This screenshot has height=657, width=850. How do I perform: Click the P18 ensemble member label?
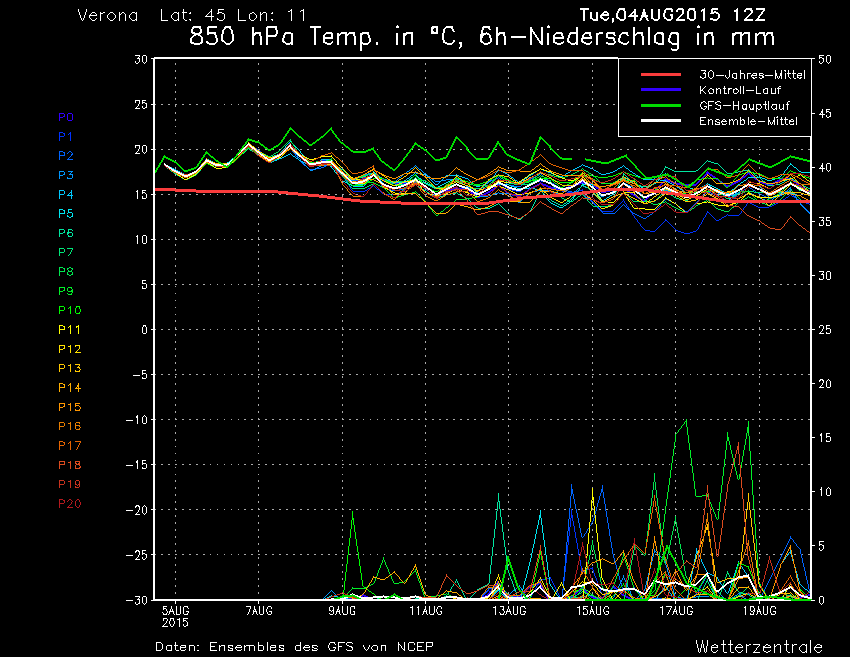pyautogui.click(x=69, y=465)
